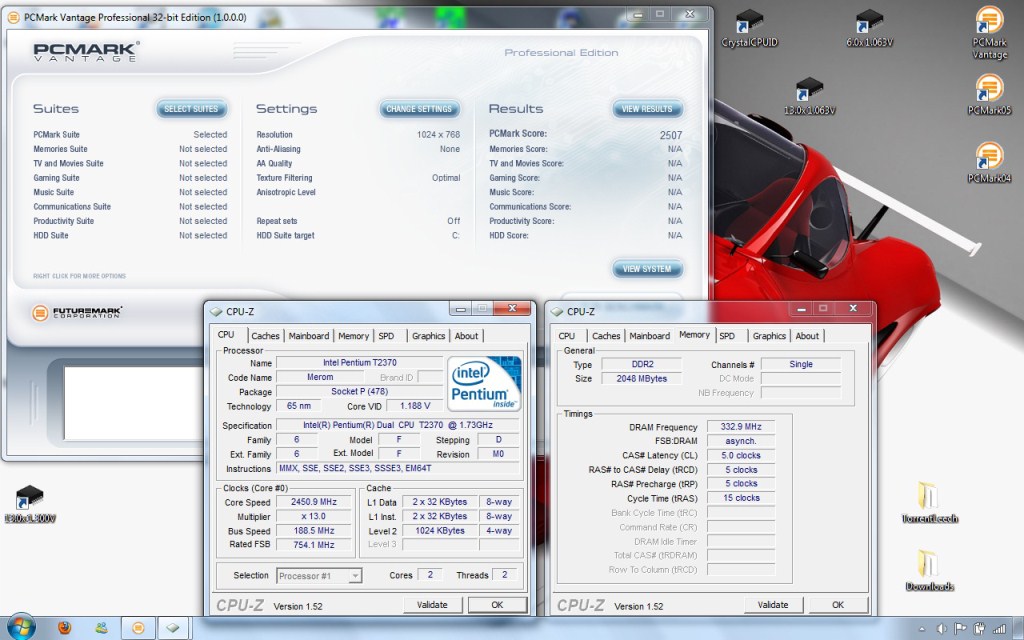Click OK in right CPU-Z window

(839, 605)
